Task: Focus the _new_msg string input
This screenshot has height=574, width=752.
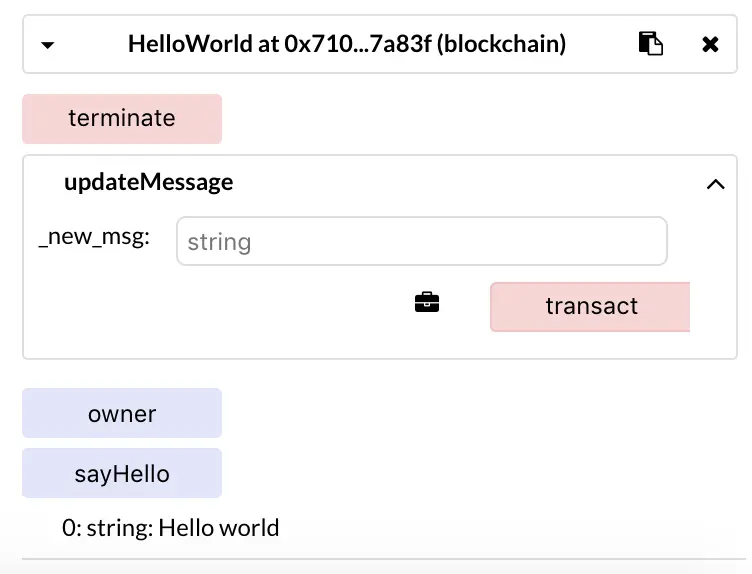Action: pos(422,241)
